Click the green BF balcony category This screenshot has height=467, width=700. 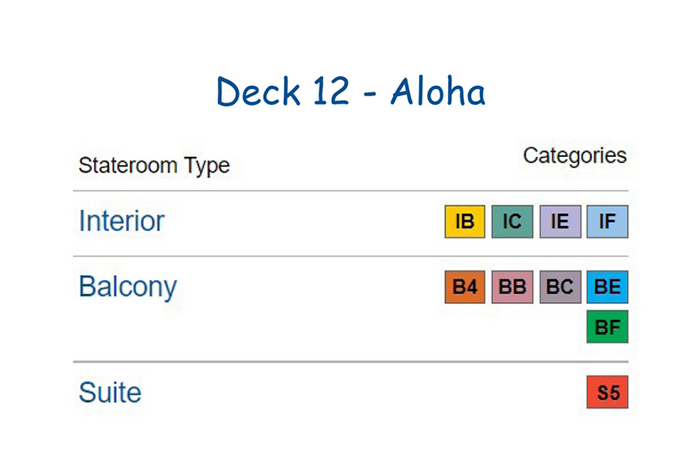point(607,326)
